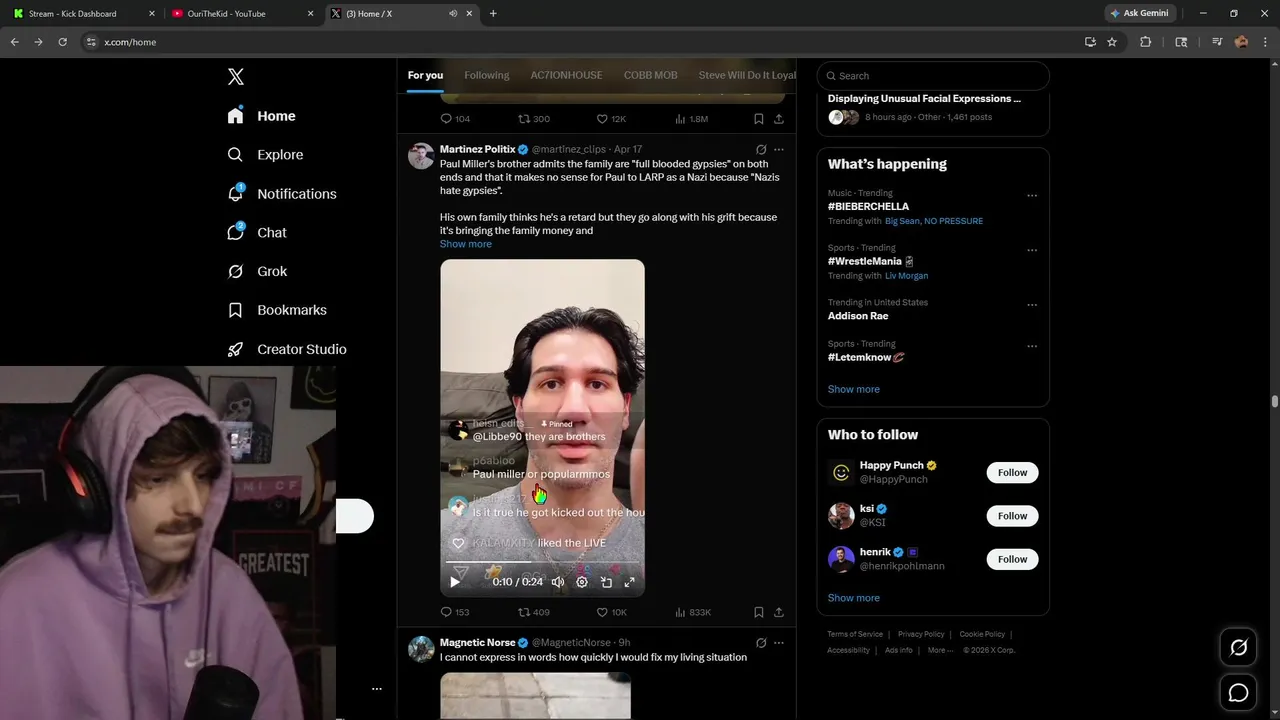Open more options on Martinez Politix post
Screen dimensions: 1280x720
click(779, 150)
